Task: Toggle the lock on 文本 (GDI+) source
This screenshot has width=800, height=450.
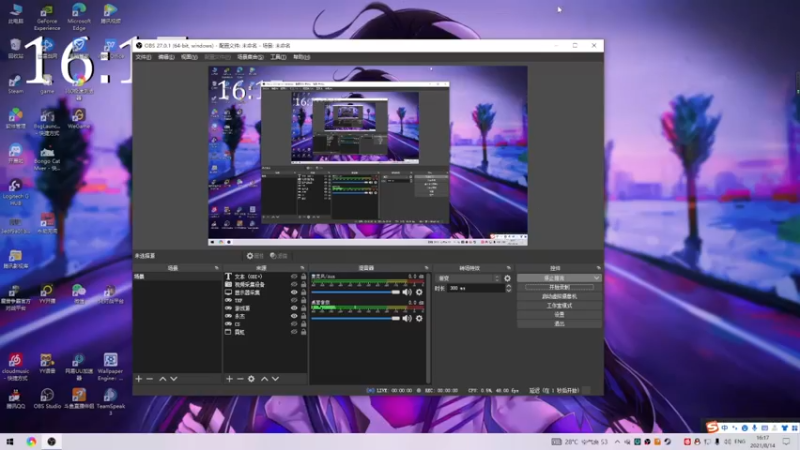Action: pyautogui.click(x=304, y=277)
